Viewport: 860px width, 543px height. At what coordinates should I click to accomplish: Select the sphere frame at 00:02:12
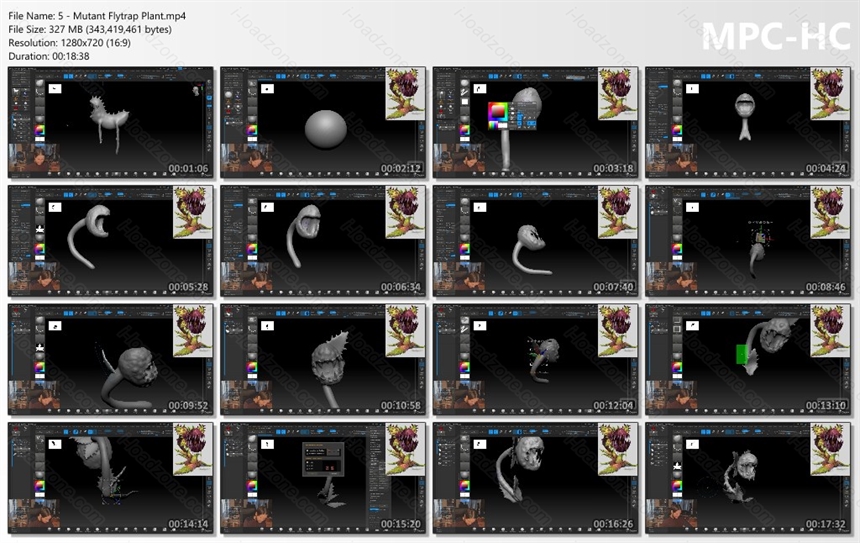point(323,122)
